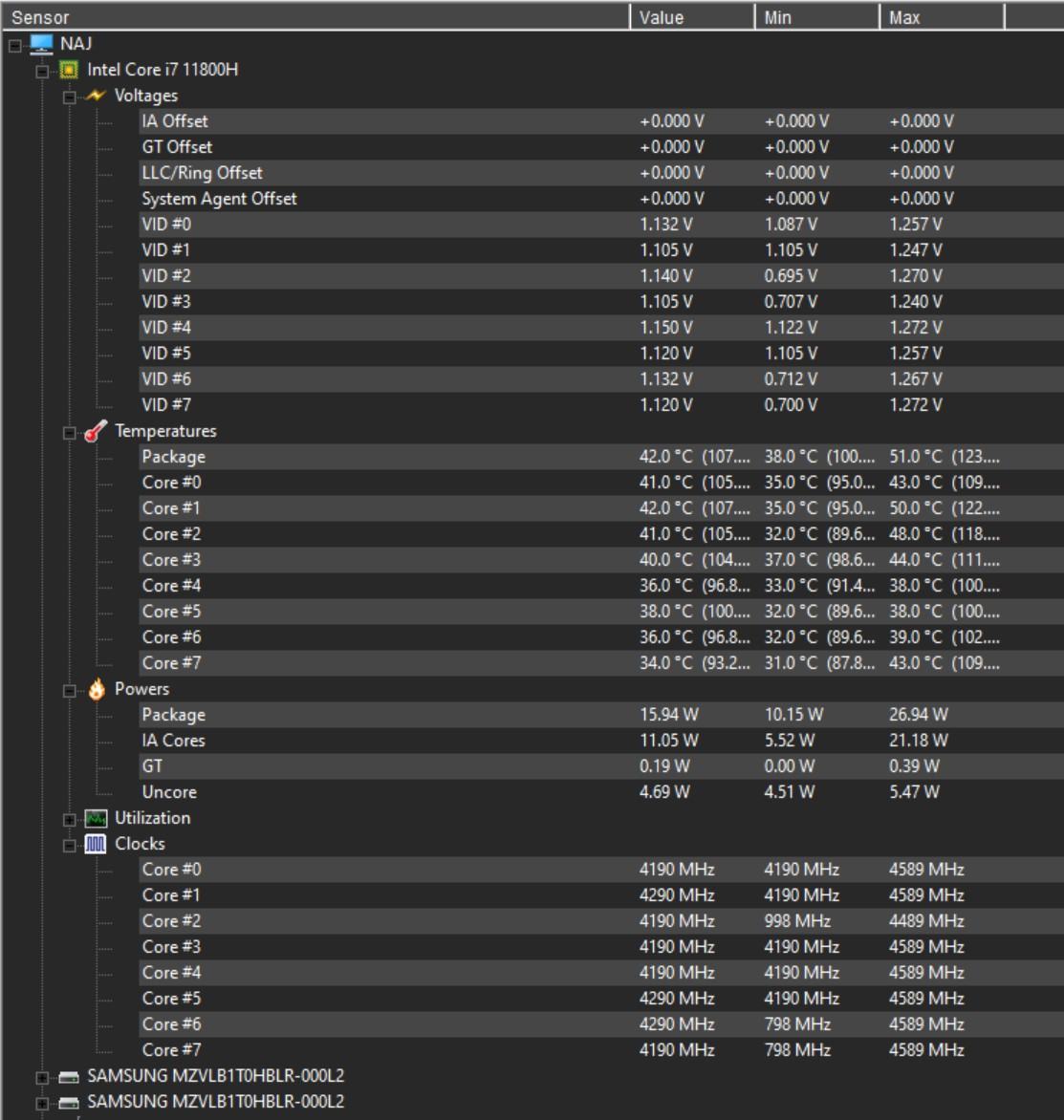Select the Powers group label
Screen dimensions: 1064x1120
pyautogui.click(x=142, y=689)
